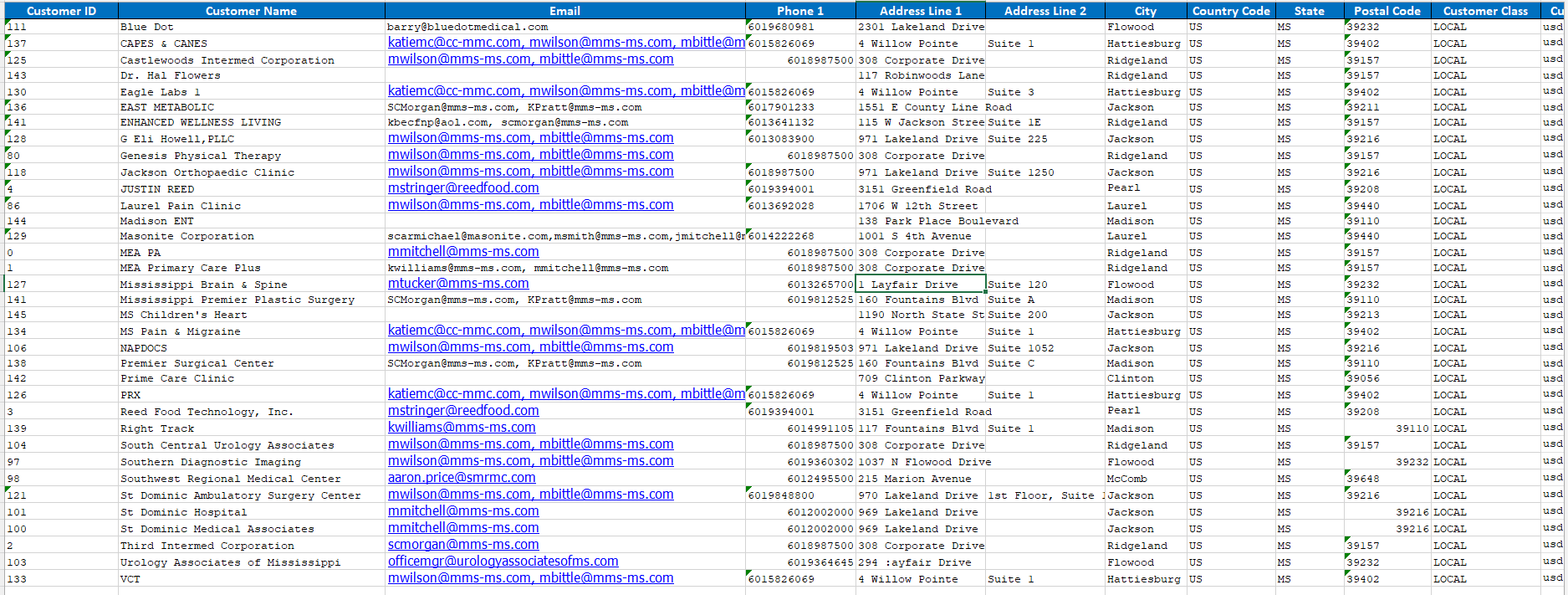Select the Customer Name column header
Image resolution: width=1568 pixels, height=595 pixels.
[x=251, y=11]
